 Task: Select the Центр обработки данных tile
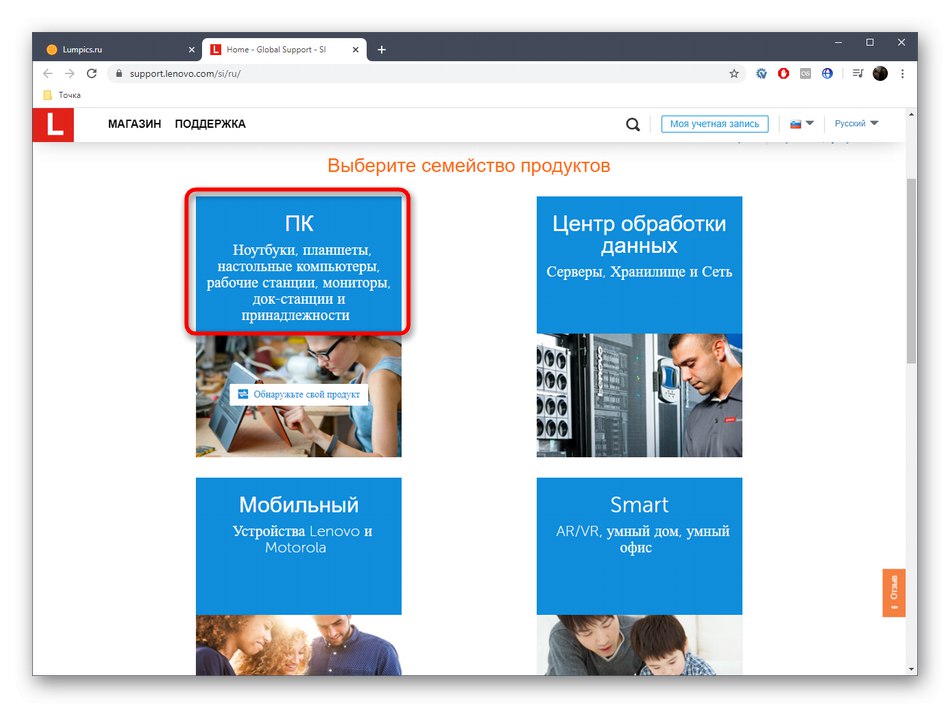click(639, 264)
